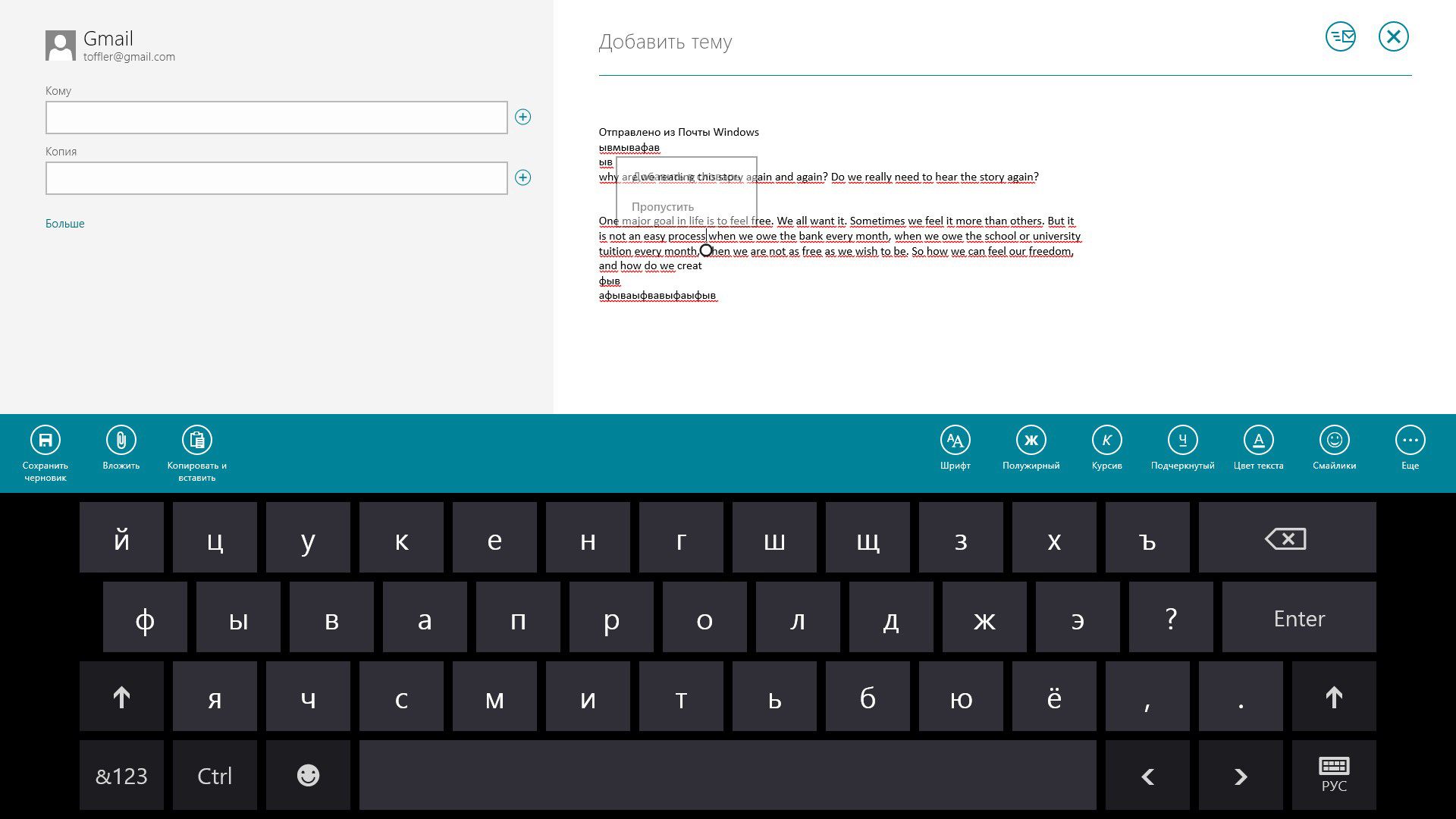This screenshot has height=819, width=1456.
Task: Toggle Italic (Курсив) formatting
Action: [x=1107, y=440]
